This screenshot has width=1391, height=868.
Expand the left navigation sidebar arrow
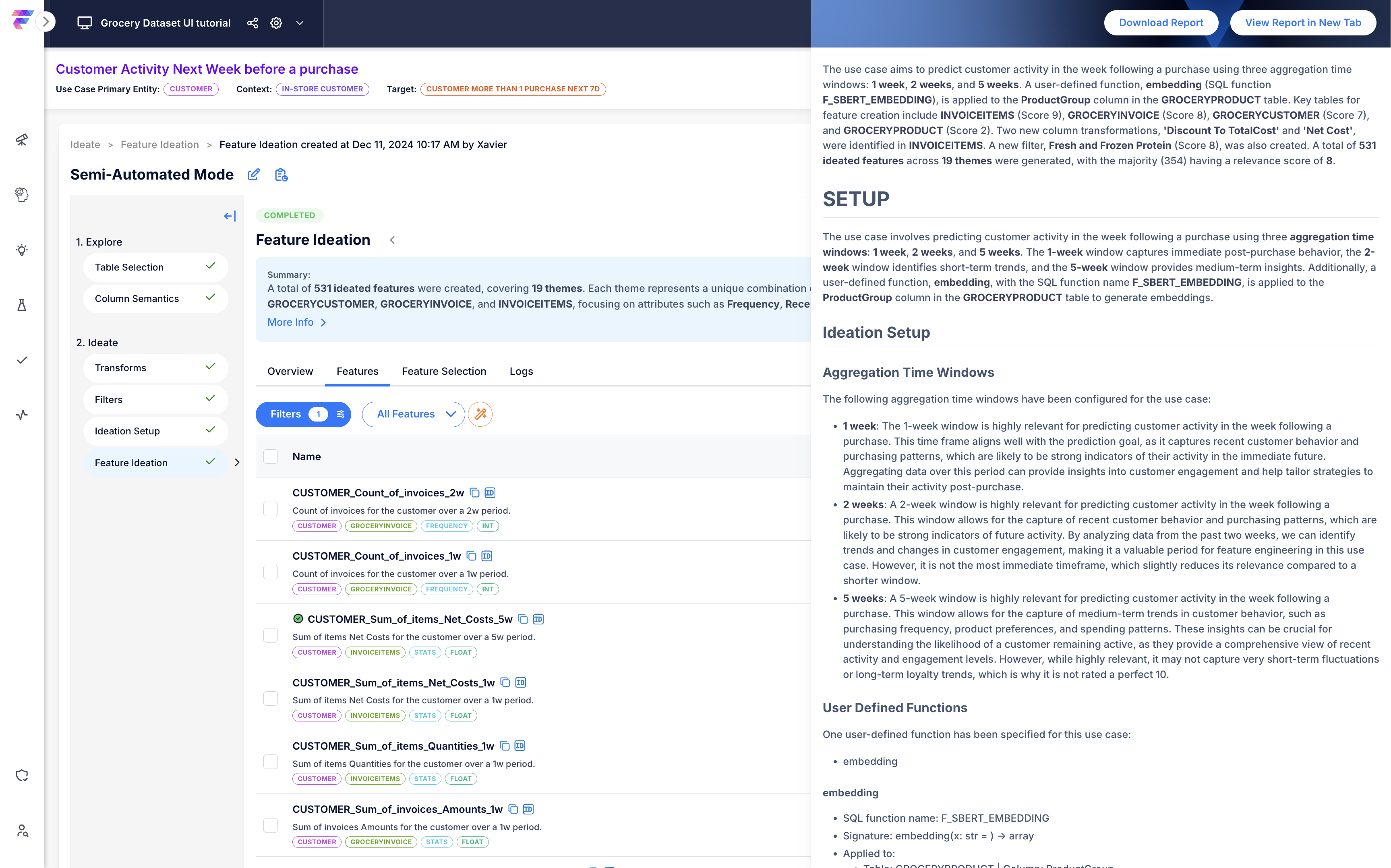(x=46, y=23)
